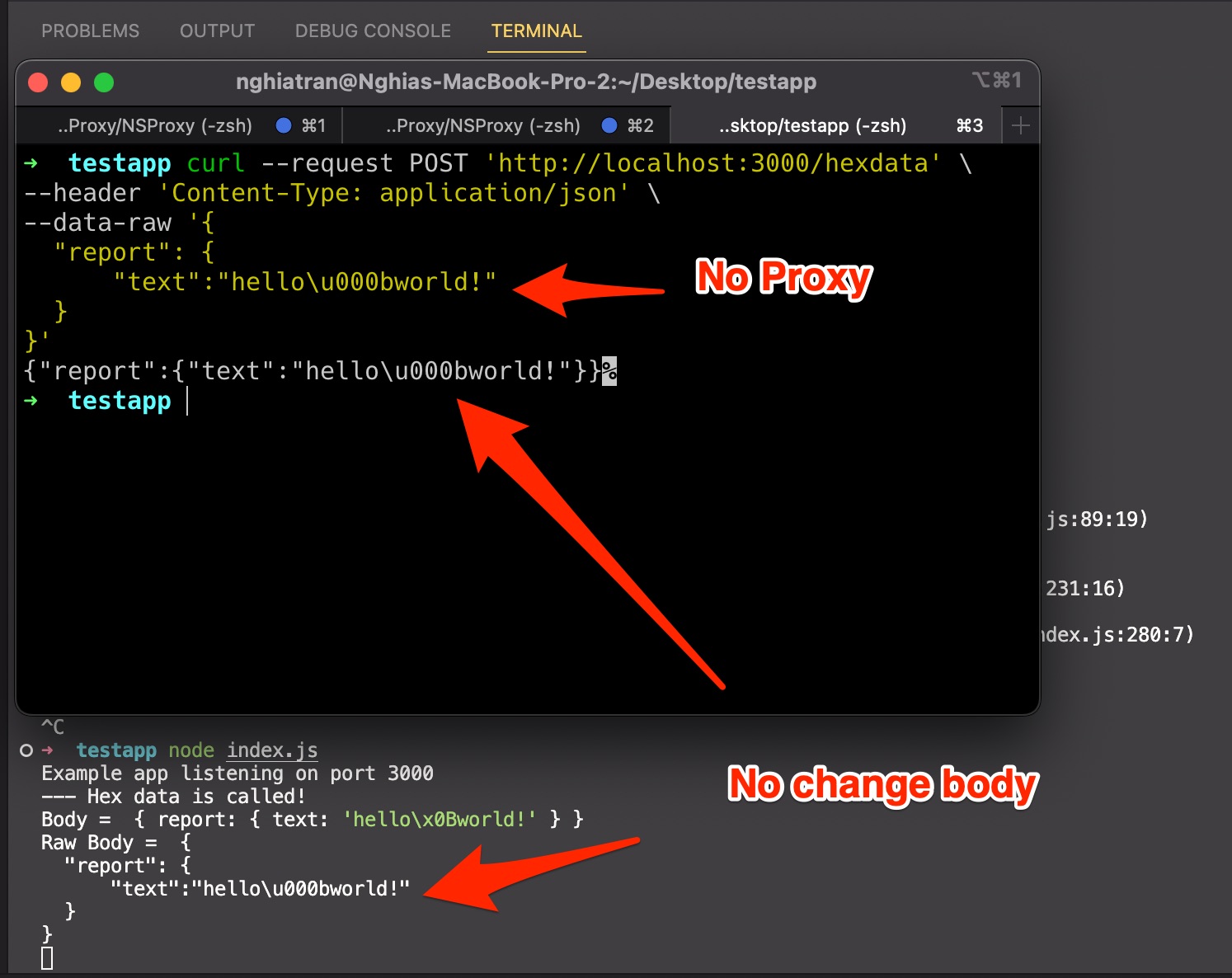Click the js:89:19 stack trace reference

(x=1097, y=519)
